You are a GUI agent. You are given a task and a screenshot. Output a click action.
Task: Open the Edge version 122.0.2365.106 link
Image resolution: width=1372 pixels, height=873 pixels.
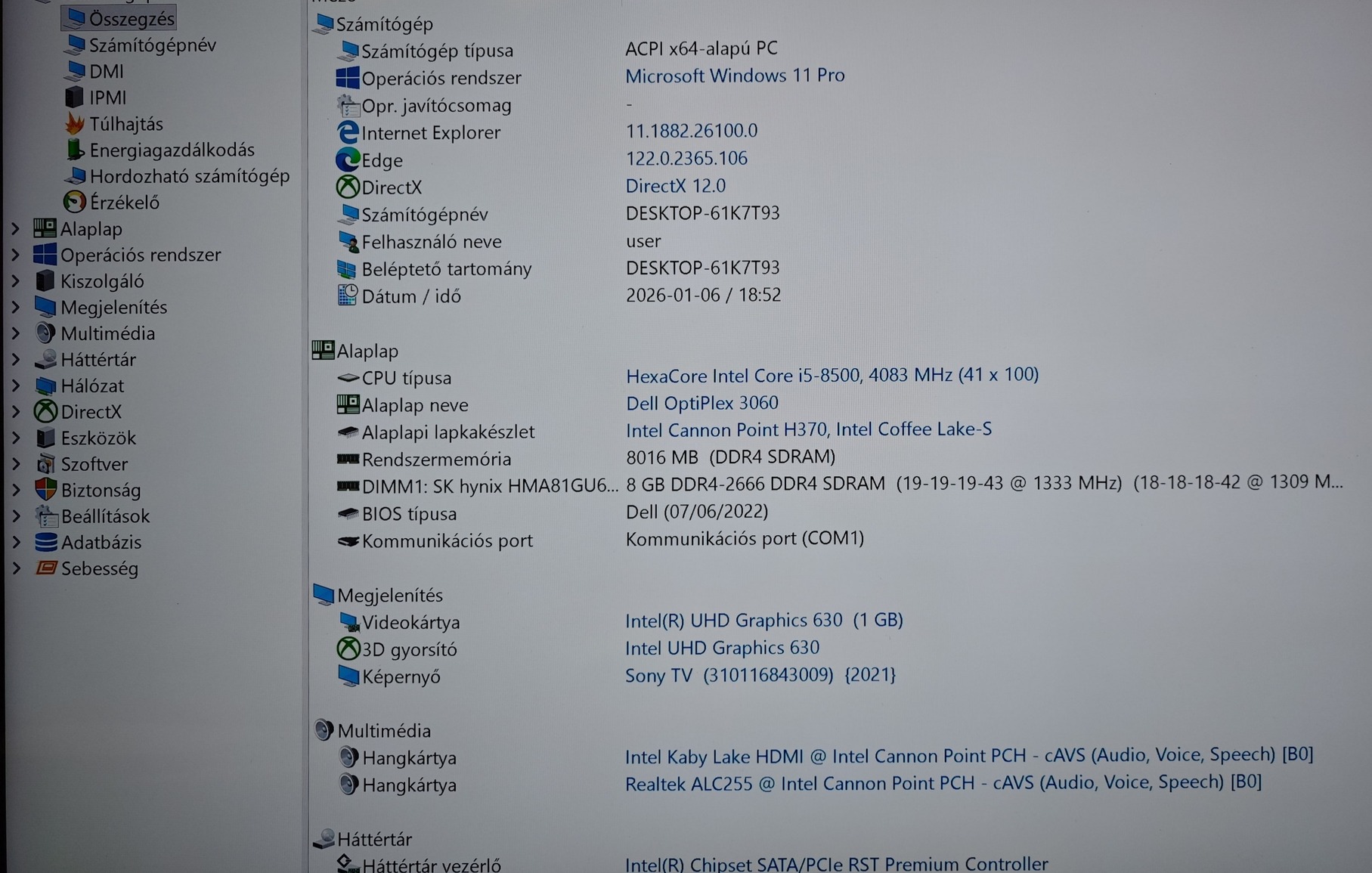(686, 158)
